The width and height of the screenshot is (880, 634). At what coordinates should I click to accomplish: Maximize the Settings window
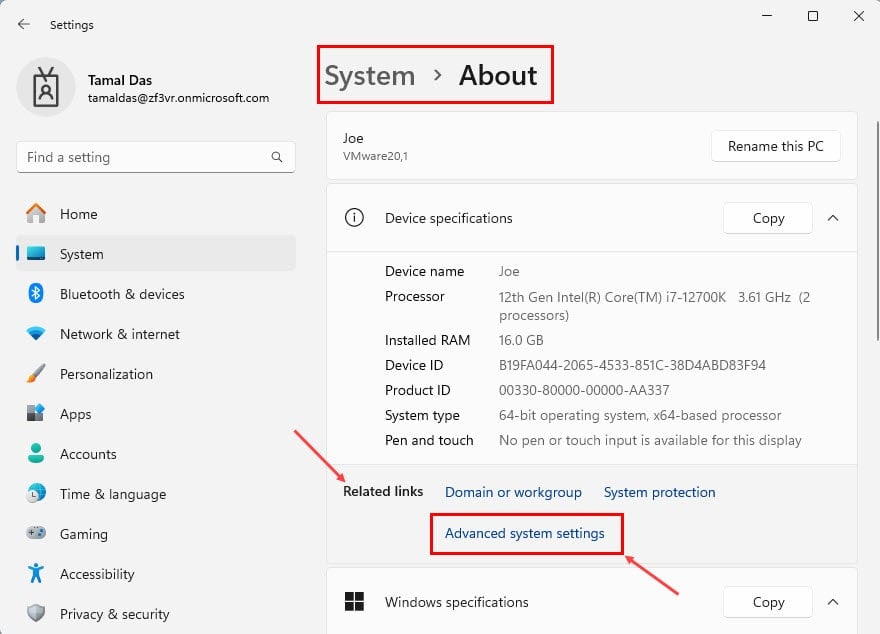tap(813, 16)
